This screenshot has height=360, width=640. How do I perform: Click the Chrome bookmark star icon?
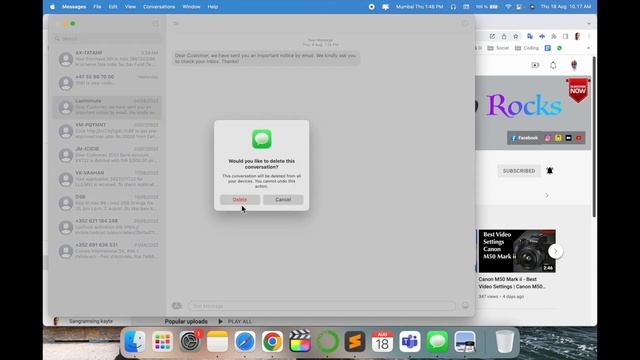pyautogui.click(x=516, y=36)
